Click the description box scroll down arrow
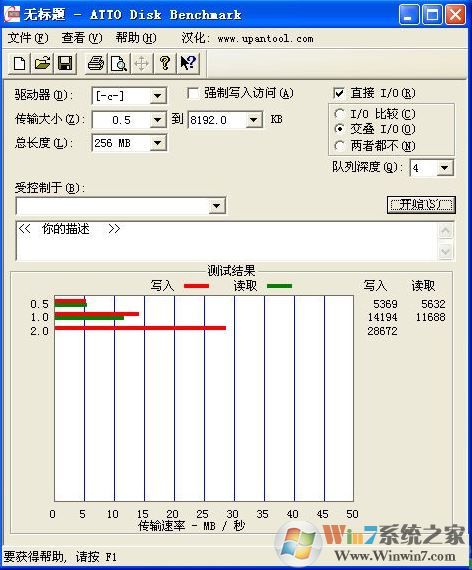 coord(446,251)
